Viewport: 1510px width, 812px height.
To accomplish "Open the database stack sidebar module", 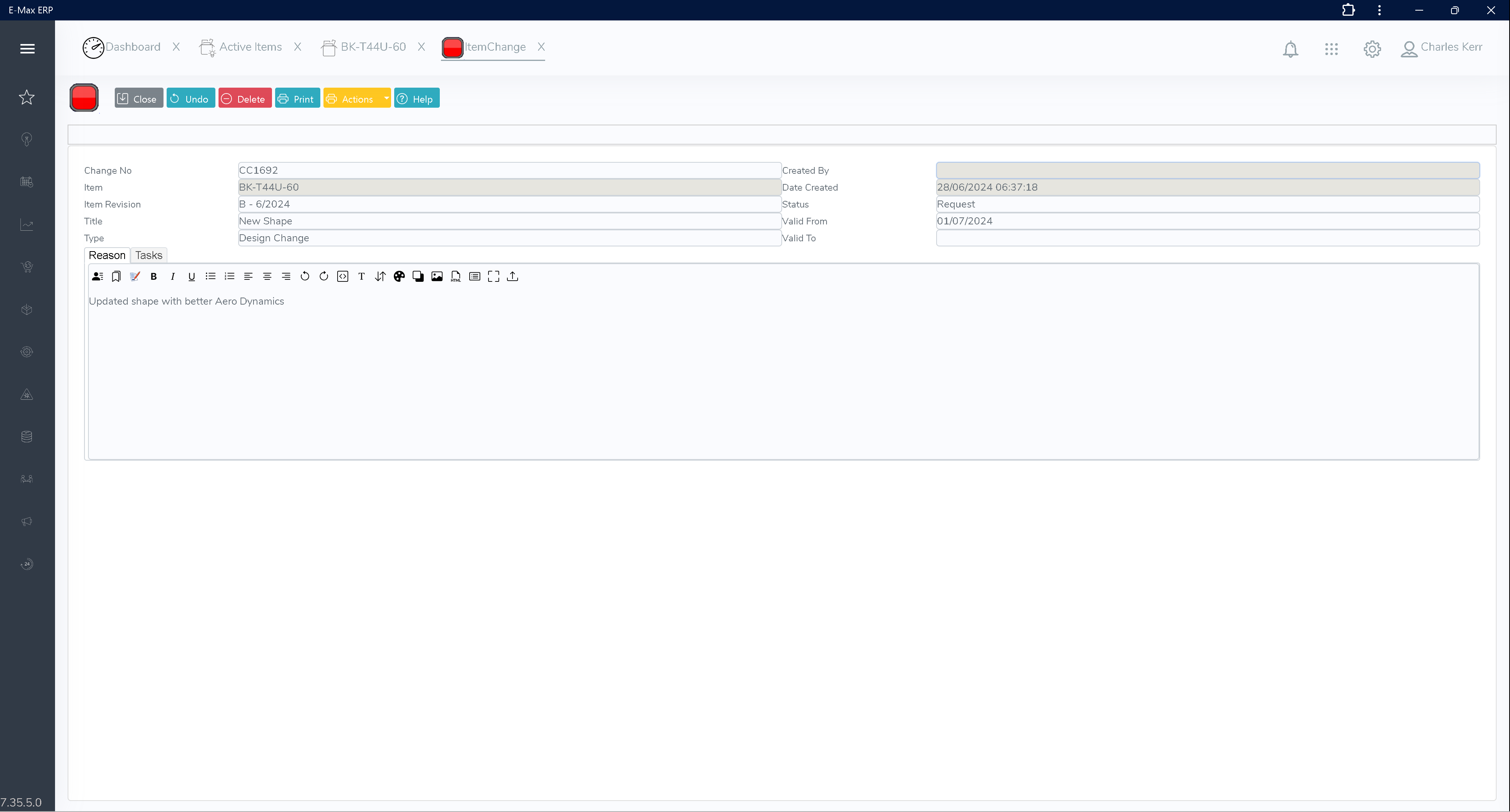I will (x=27, y=437).
